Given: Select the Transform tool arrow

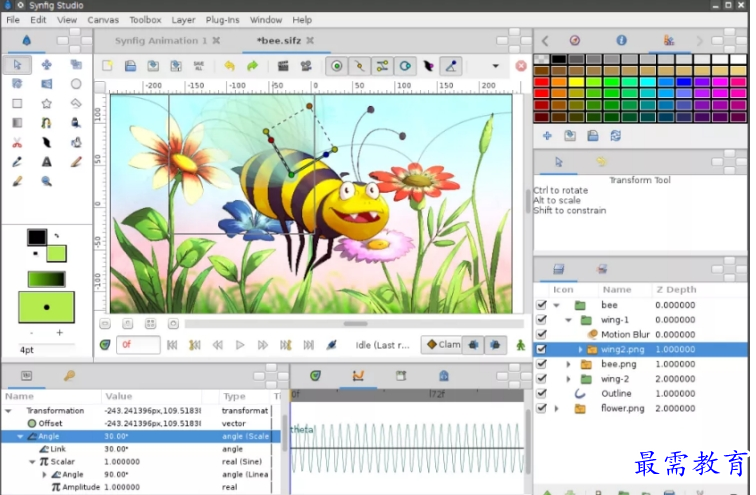Looking at the screenshot, I should click(x=17, y=65).
